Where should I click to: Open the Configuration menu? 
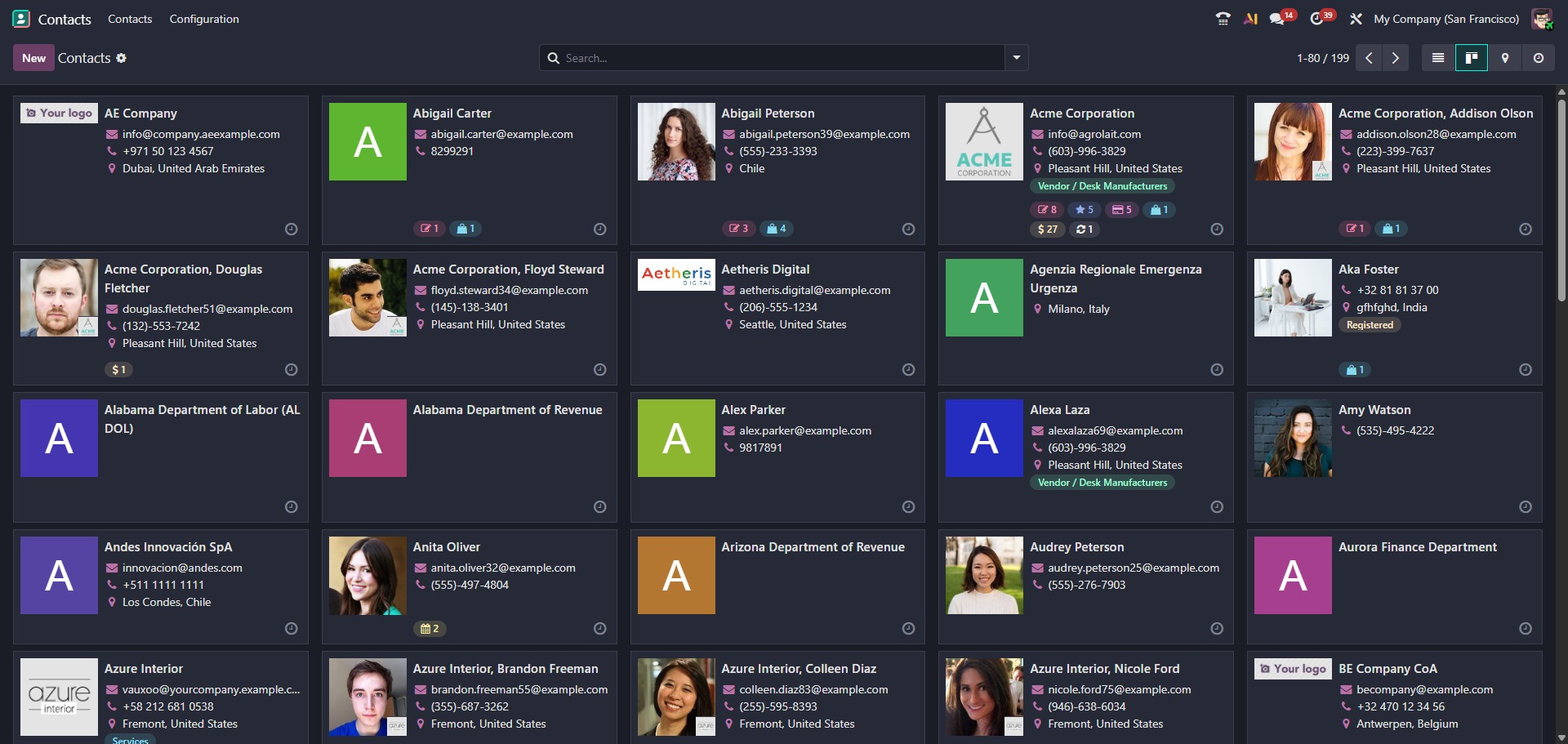coord(203,19)
